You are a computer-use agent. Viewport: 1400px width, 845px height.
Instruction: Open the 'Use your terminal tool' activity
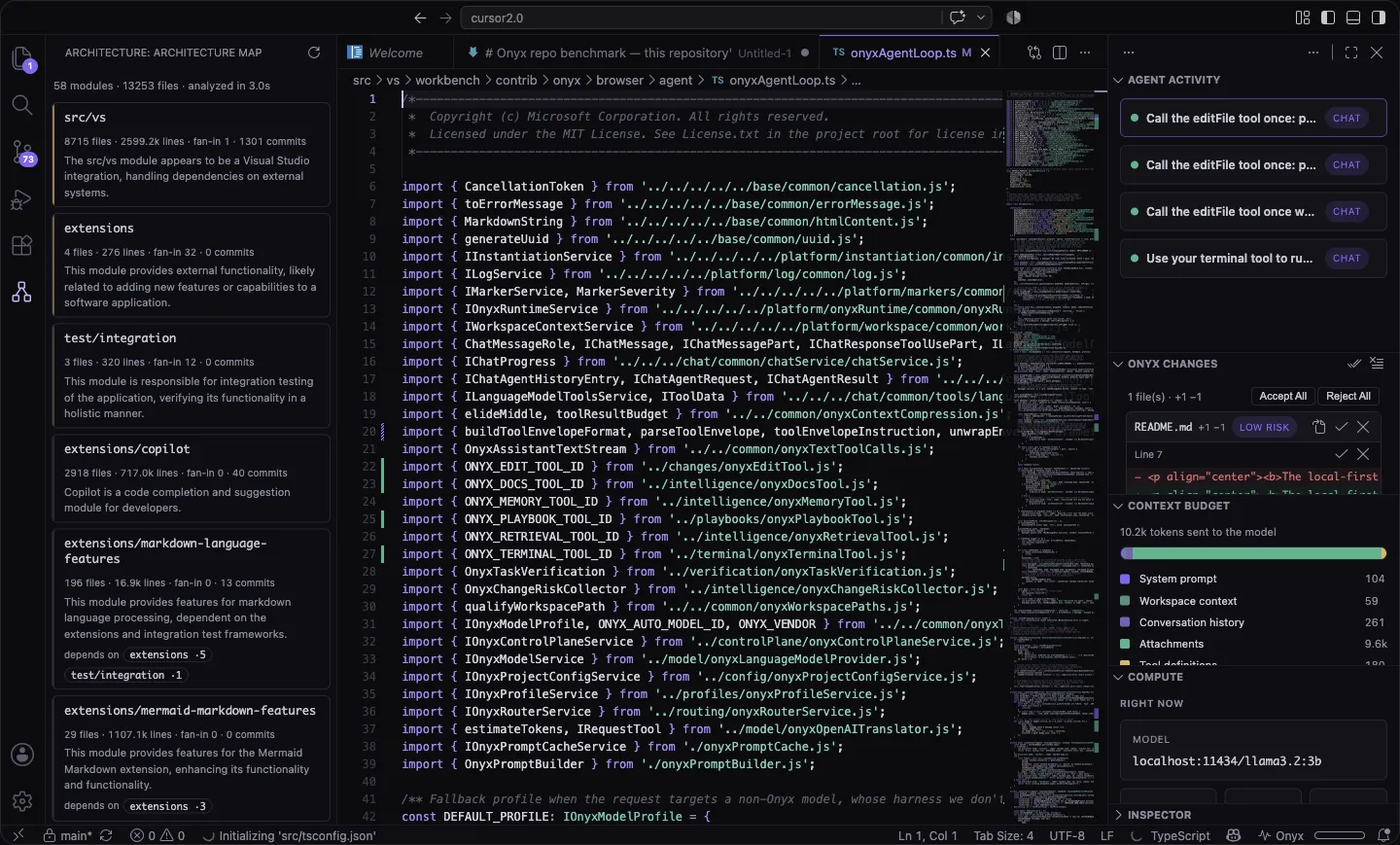tap(1253, 258)
